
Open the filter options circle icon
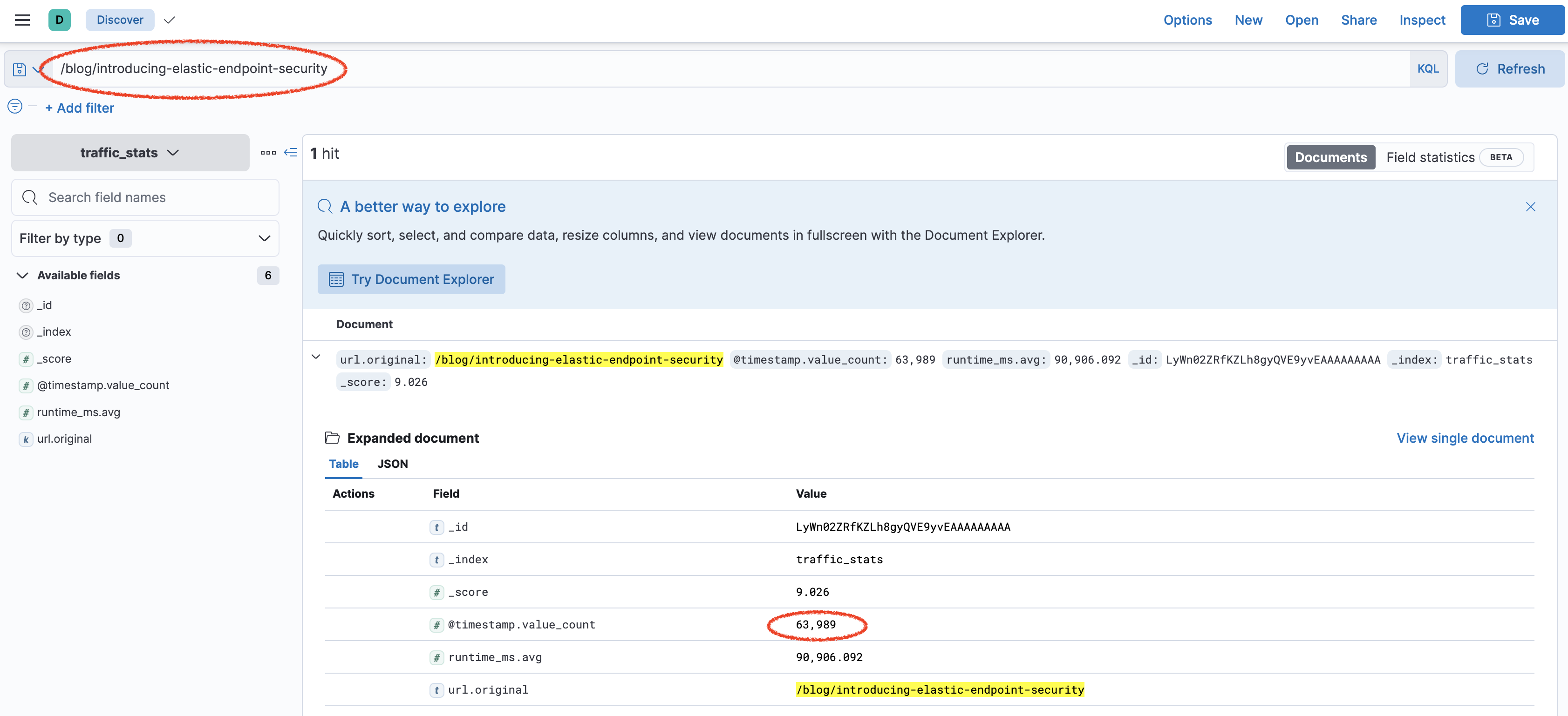coord(14,107)
